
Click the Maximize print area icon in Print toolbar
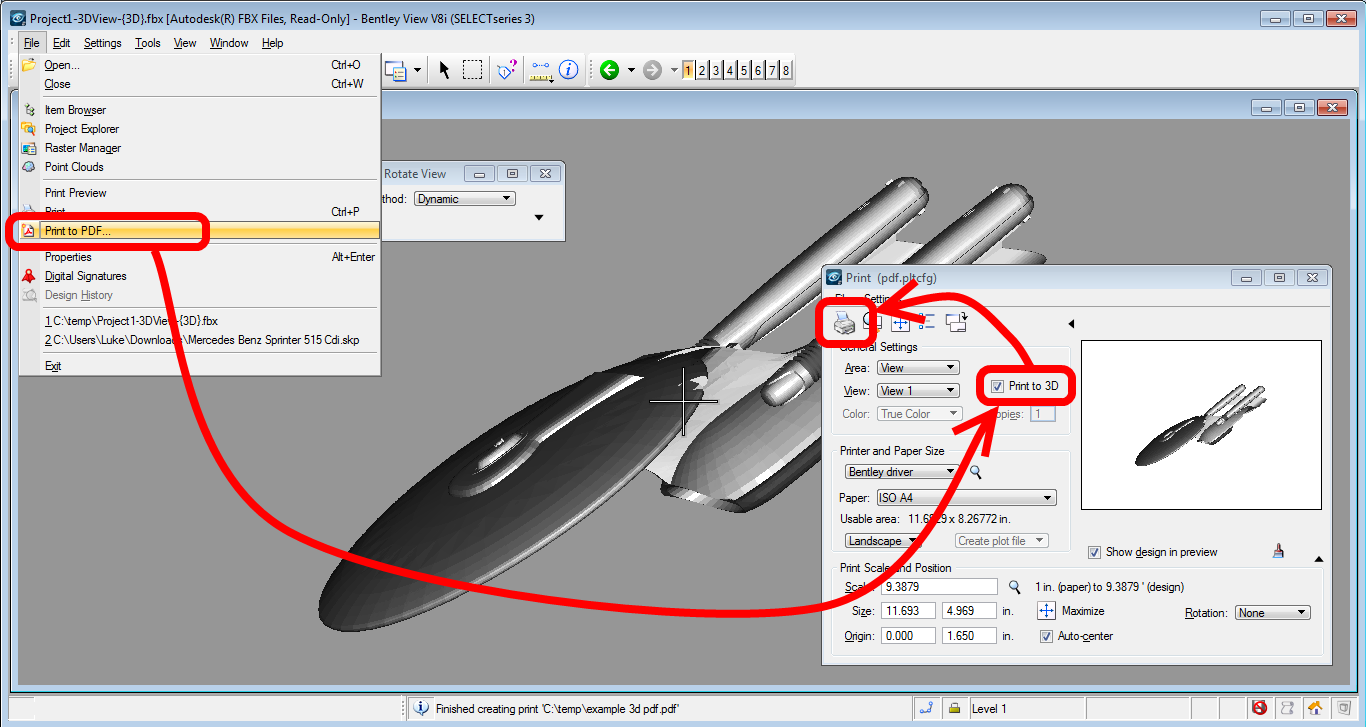tap(900, 322)
